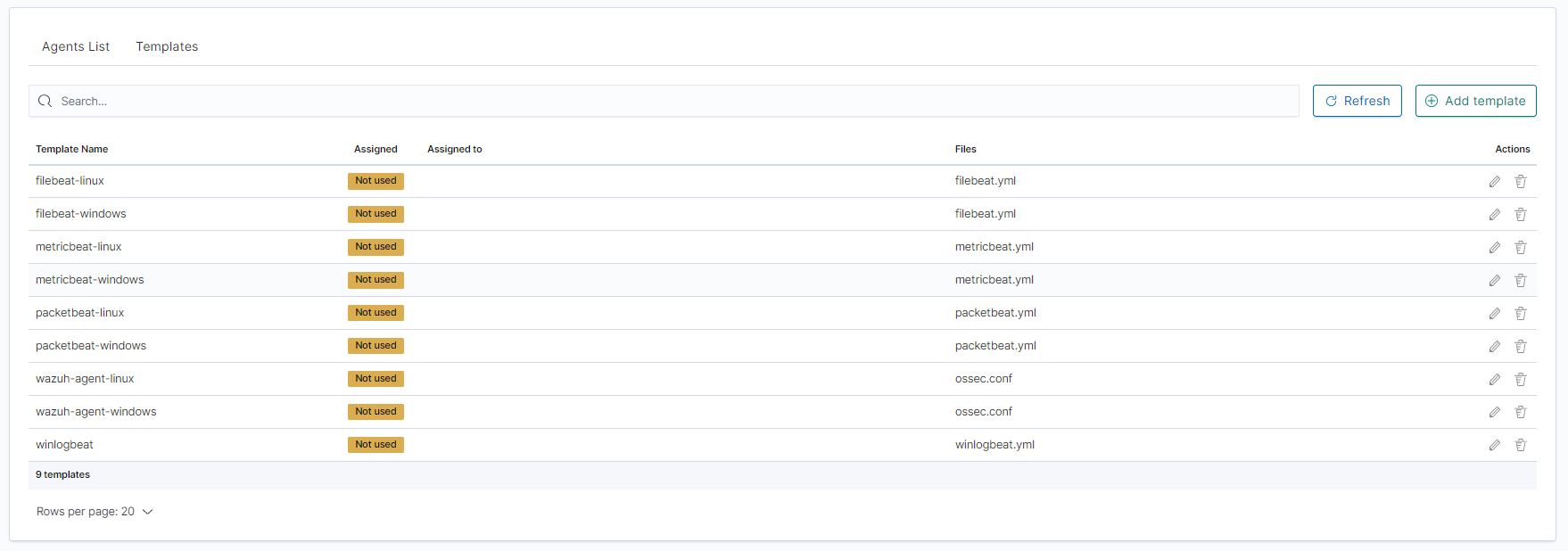Image resolution: width=1568 pixels, height=551 pixels.
Task: Open the Templates tab
Action: click(167, 46)
